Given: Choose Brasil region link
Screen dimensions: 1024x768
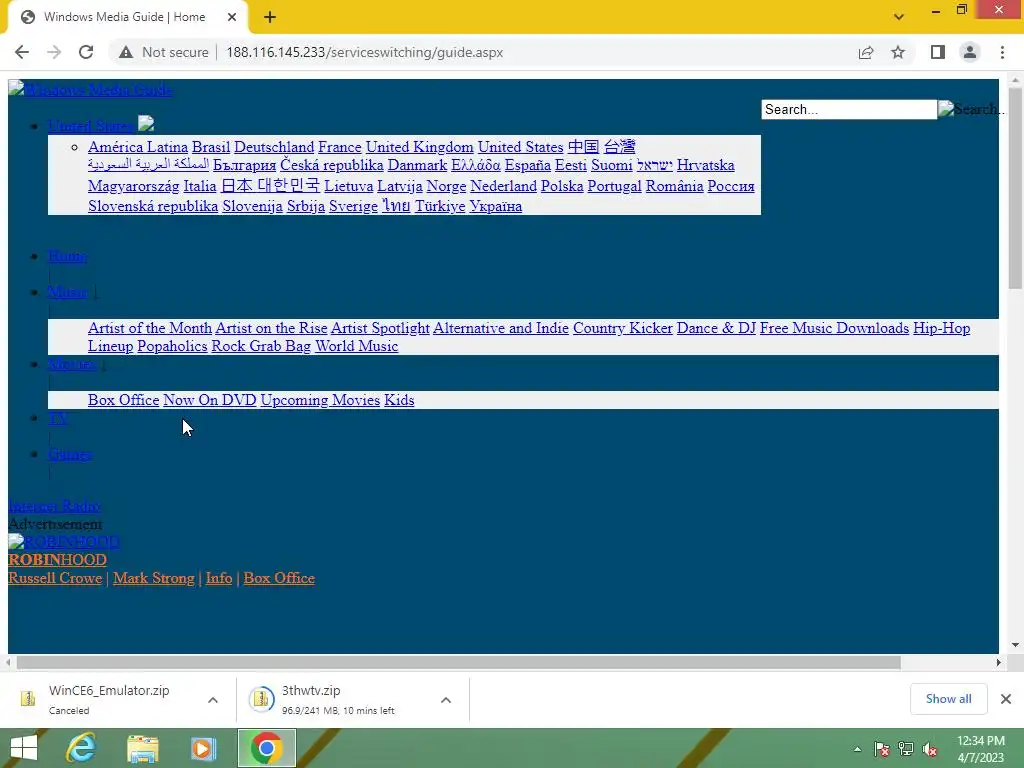Looking at the screenshot, I should (211, 147).
